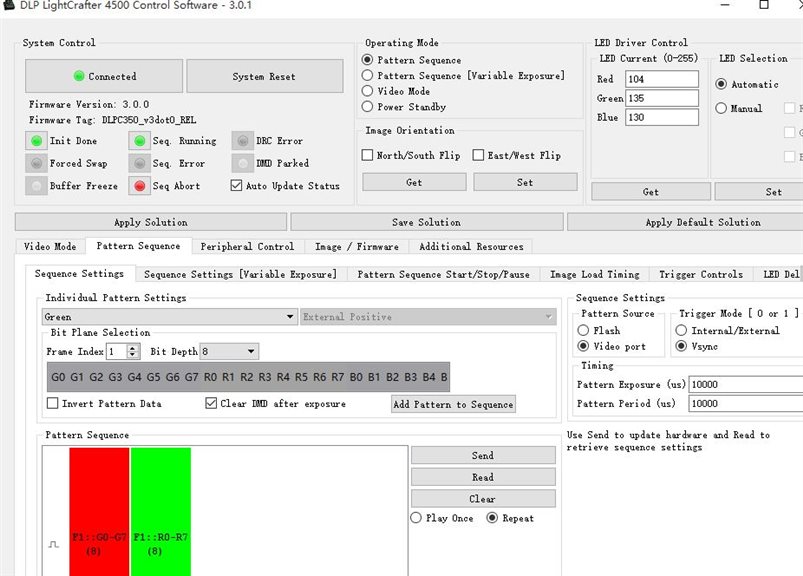This screenshot has width=803, height=576.
Task: Select the Sequence Settings sub-tab
Action: [x=79, y=273]
